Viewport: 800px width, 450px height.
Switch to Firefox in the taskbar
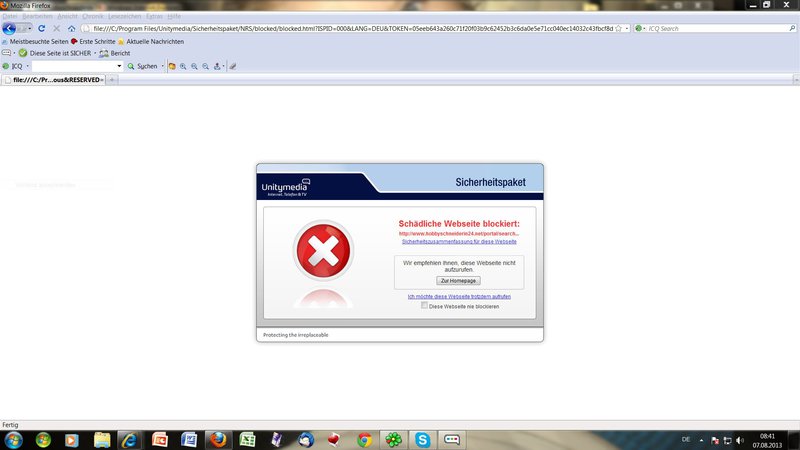(218, 440)
